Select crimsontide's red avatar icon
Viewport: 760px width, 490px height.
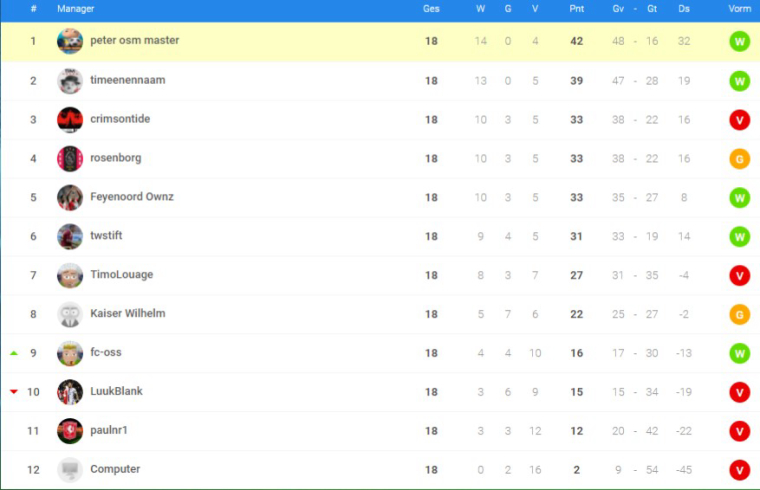[70, 120]
